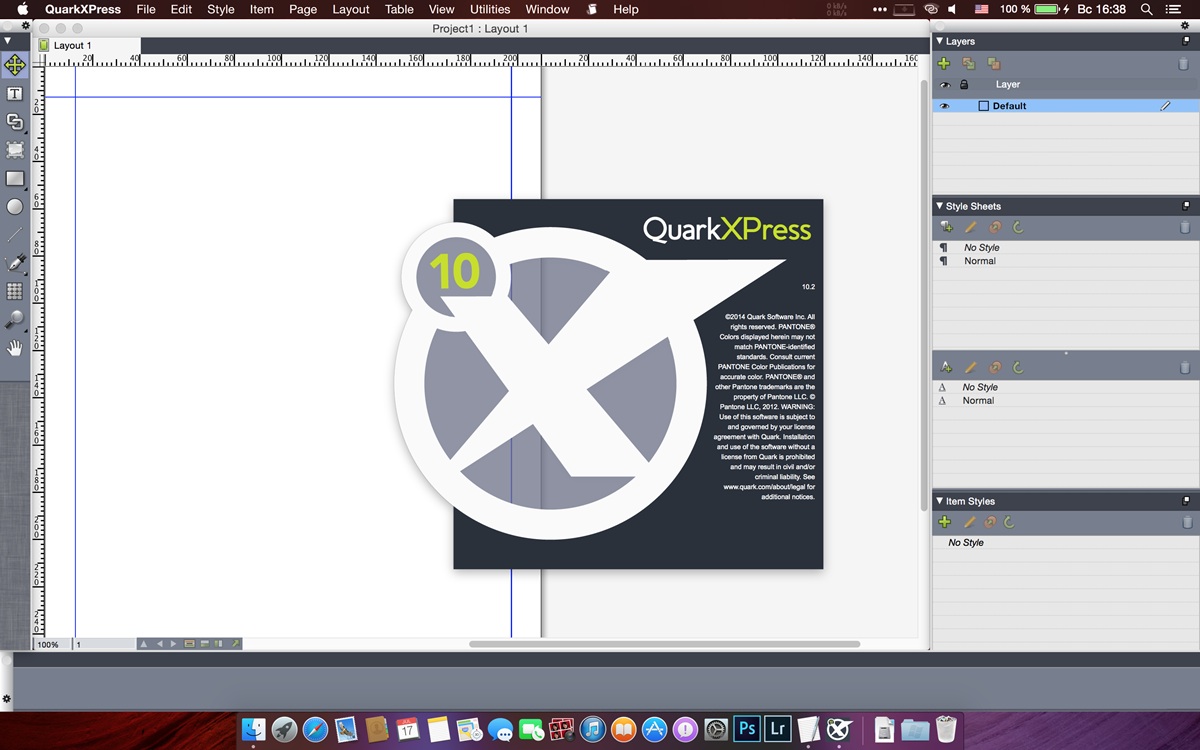
Task: Collapse the Layers panel
Action: 939,41
